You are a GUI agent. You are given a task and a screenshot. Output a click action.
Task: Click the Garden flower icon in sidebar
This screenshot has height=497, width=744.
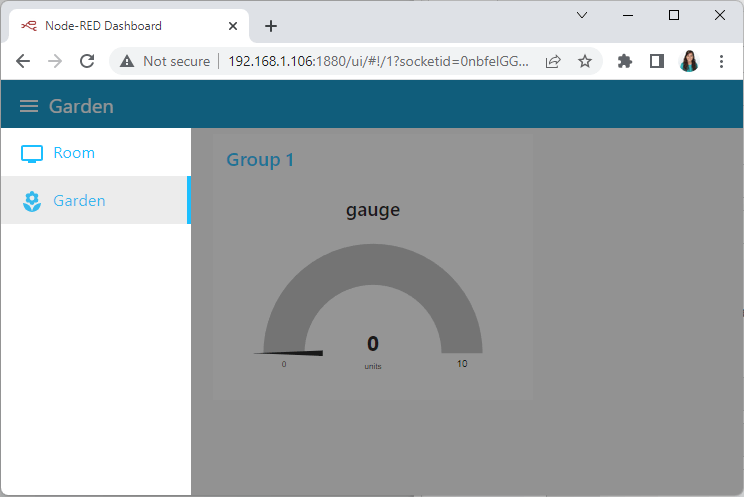tap(32, 202)
